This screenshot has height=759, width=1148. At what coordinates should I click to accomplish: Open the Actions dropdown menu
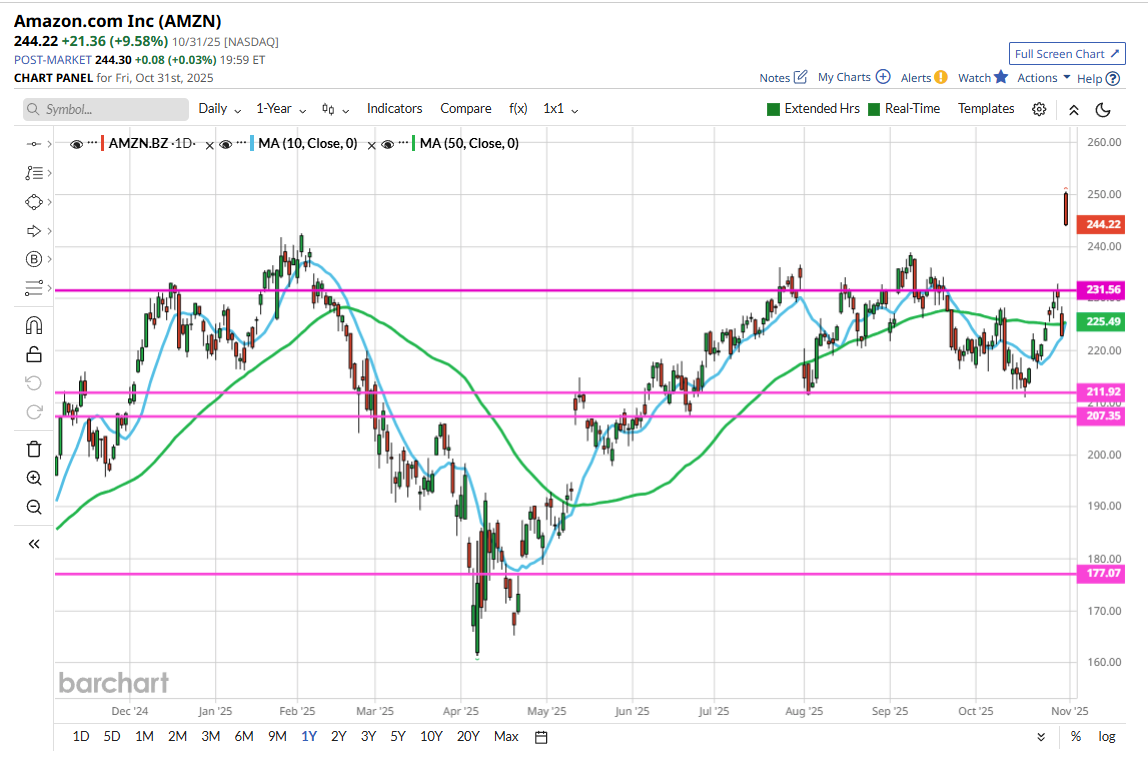pos(1043,78)
